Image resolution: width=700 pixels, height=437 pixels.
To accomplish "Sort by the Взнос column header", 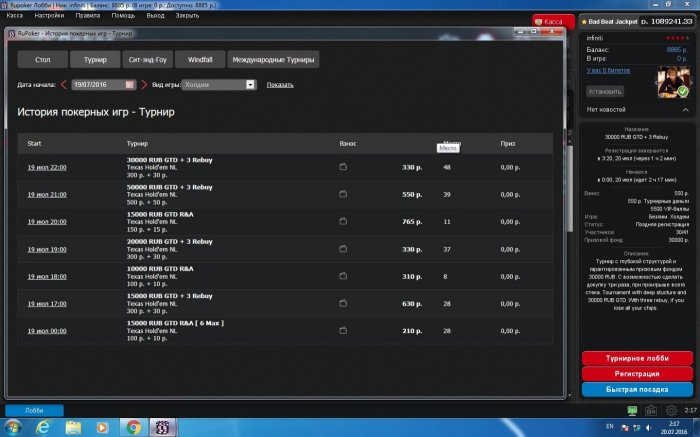I will click(348, 143).
